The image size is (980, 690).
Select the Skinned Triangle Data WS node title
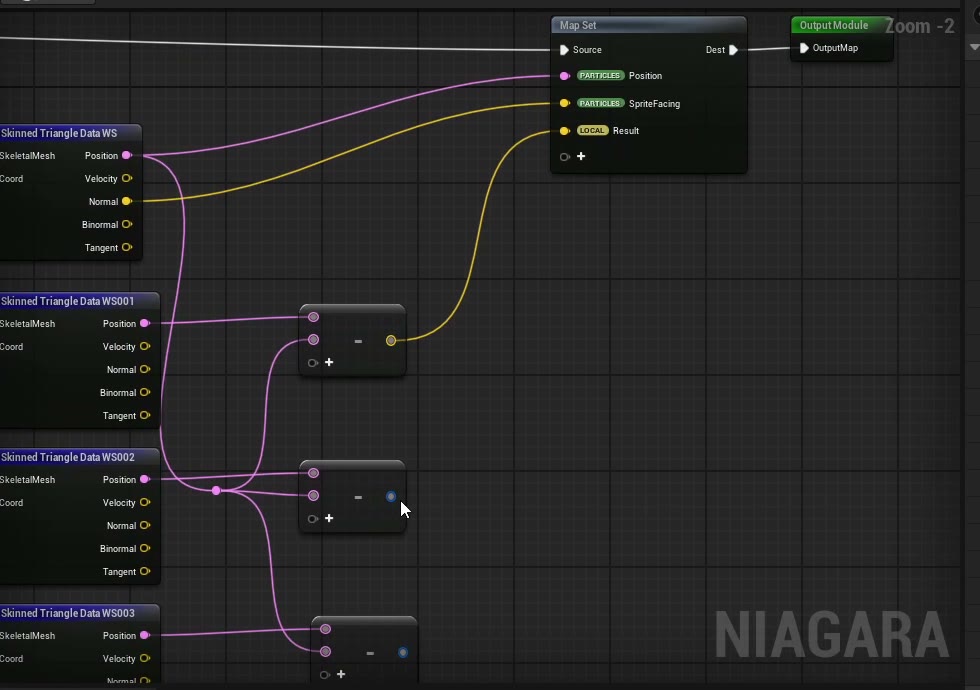(59, 133)
